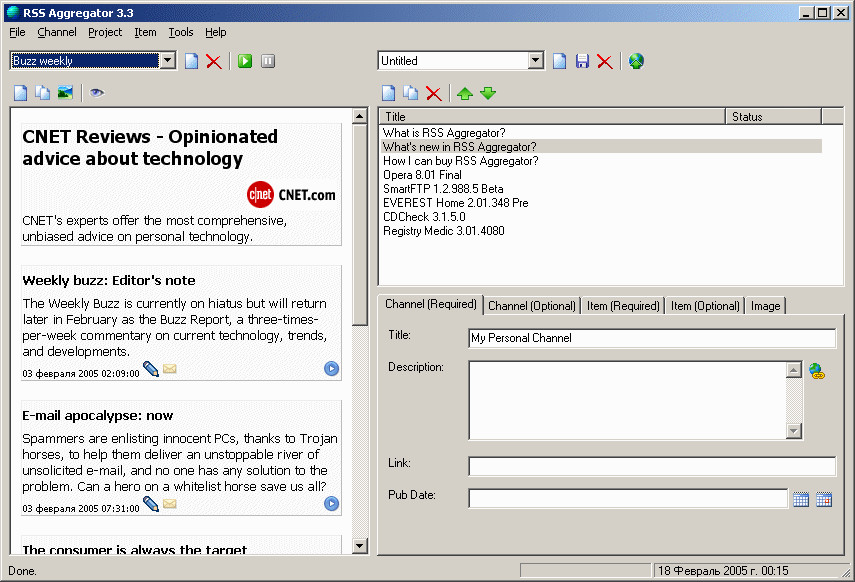The image size is (855, 582).
Task: Open the Help menu
Action: (216, 32)
